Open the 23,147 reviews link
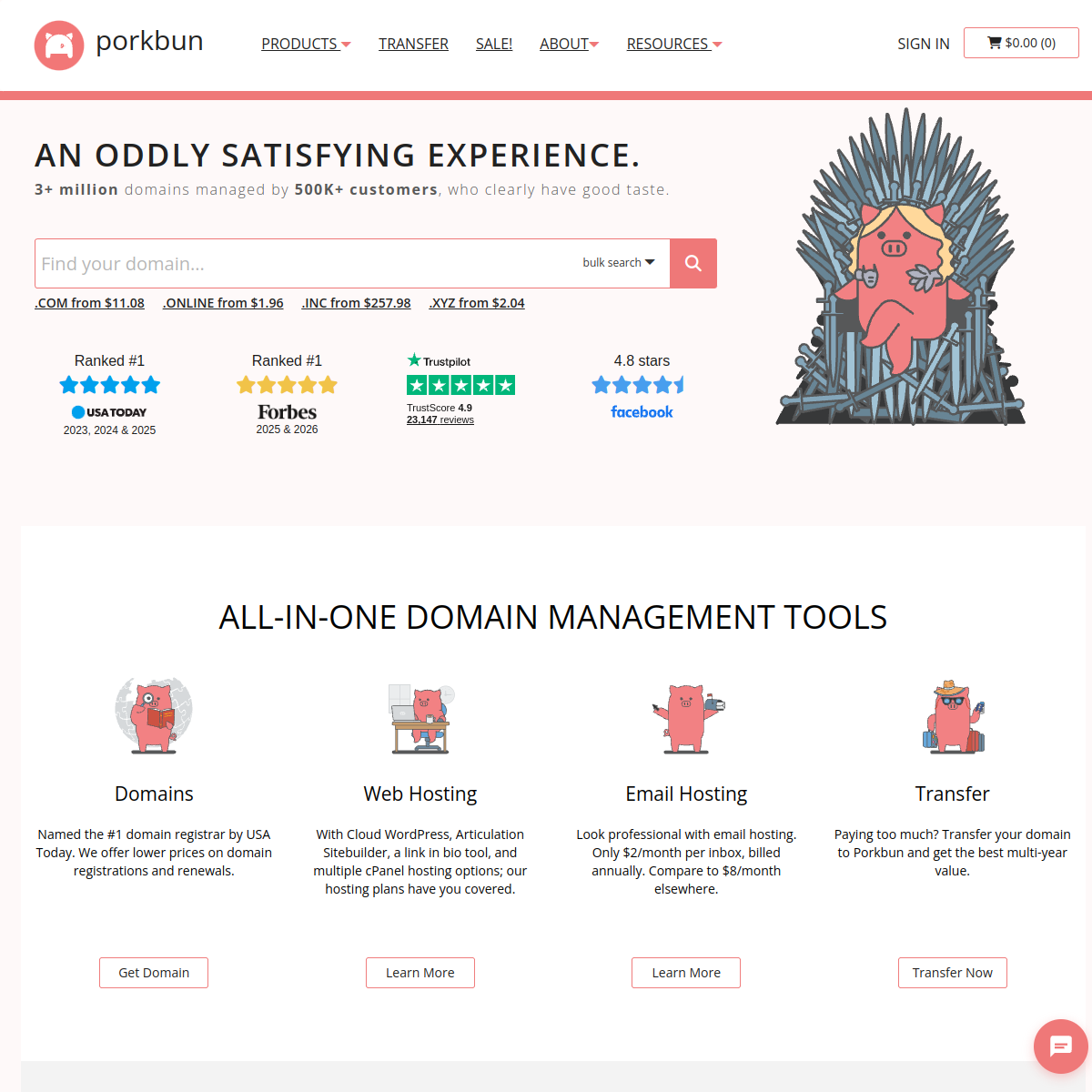This screenshot has height=1092, width=1092. pyautogui.click(x=440, y=420)
